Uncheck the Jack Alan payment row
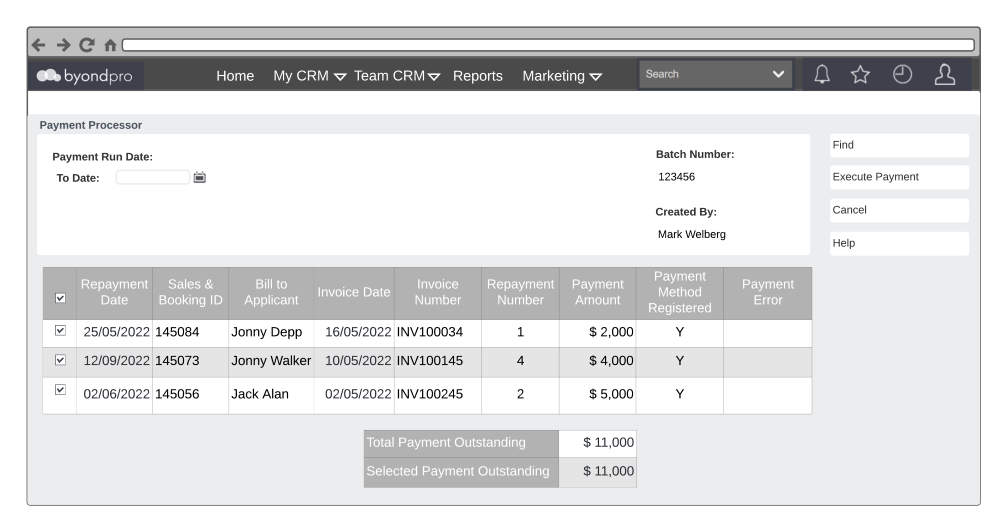 [x=59, y=391]
